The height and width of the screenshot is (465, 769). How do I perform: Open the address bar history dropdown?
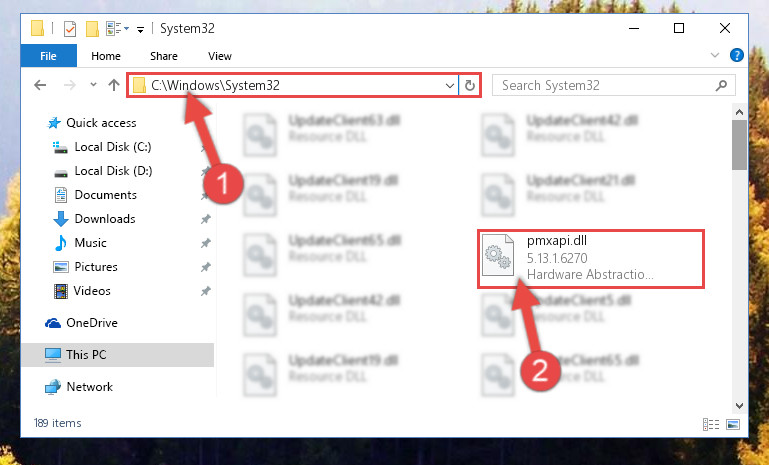click(449, 86)
